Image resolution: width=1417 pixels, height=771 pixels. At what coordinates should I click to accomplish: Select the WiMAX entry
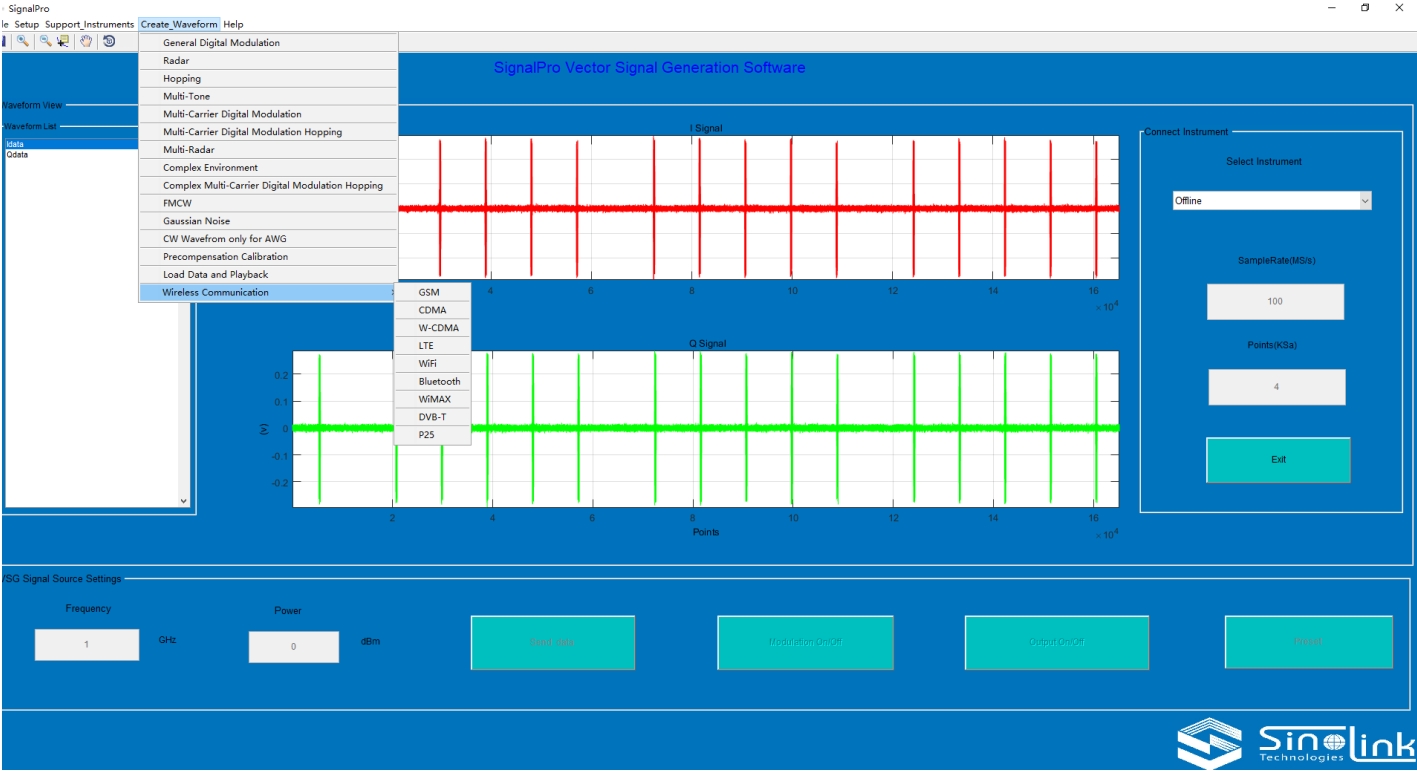(x=432, y=400)
